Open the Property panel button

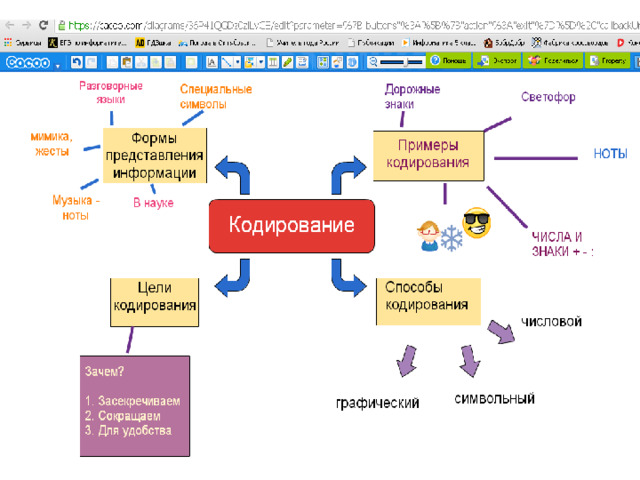[x=607, y=61]
